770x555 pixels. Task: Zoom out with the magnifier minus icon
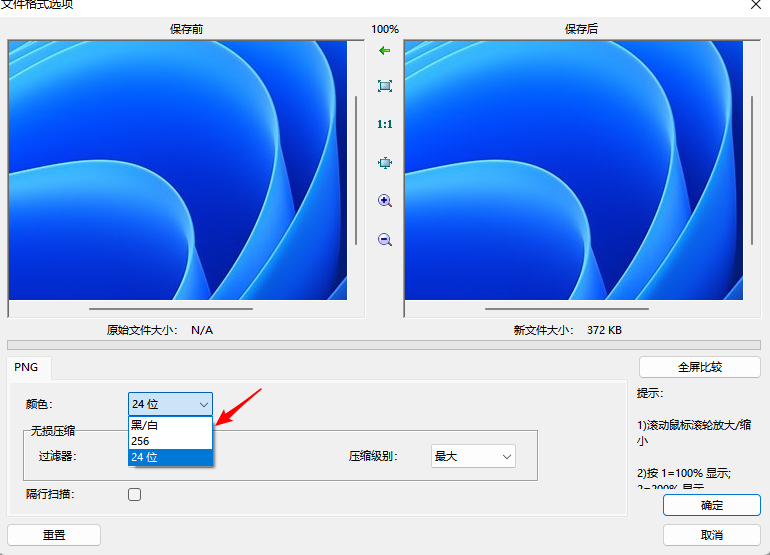pos(385,240)
